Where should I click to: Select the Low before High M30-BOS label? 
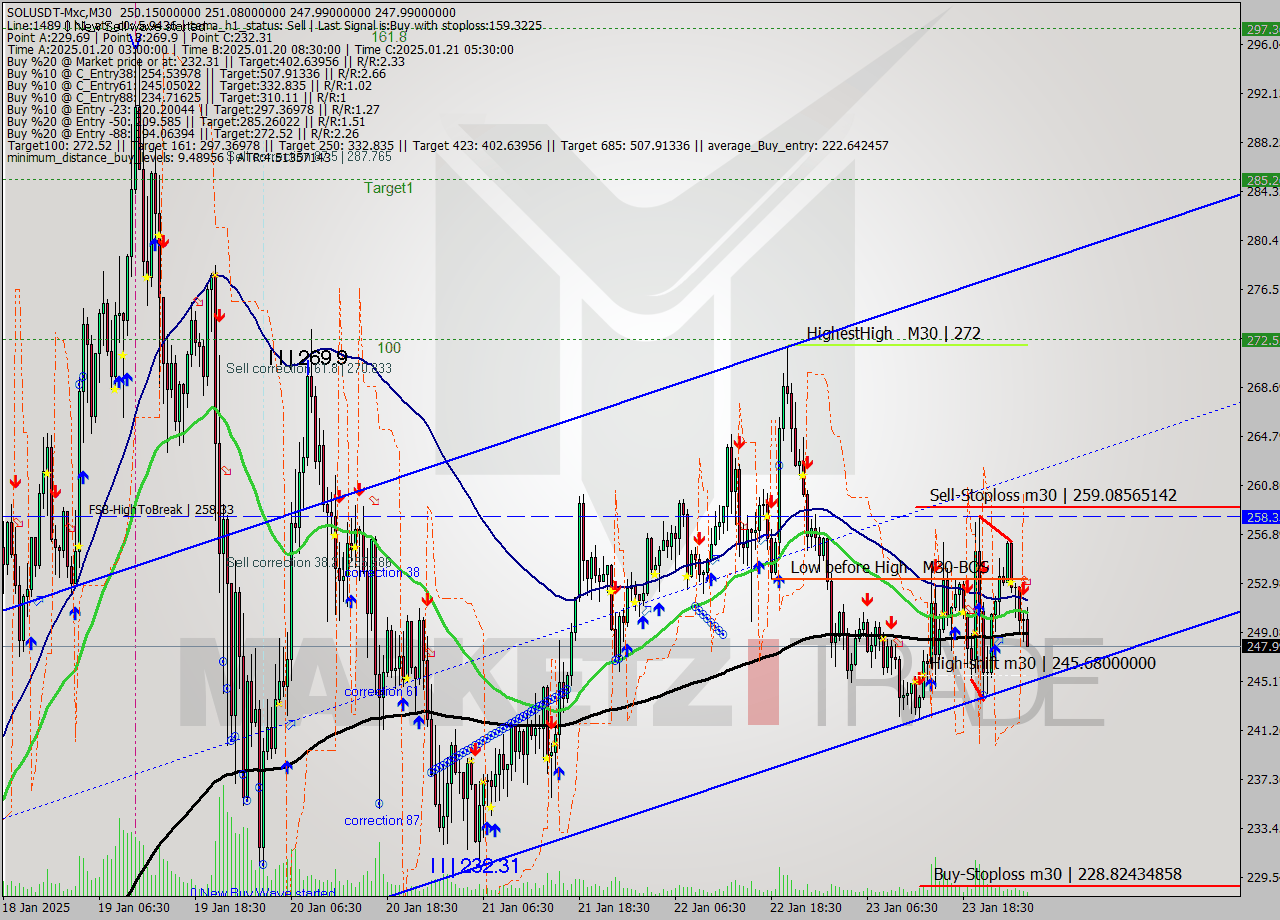click(889, 567)
